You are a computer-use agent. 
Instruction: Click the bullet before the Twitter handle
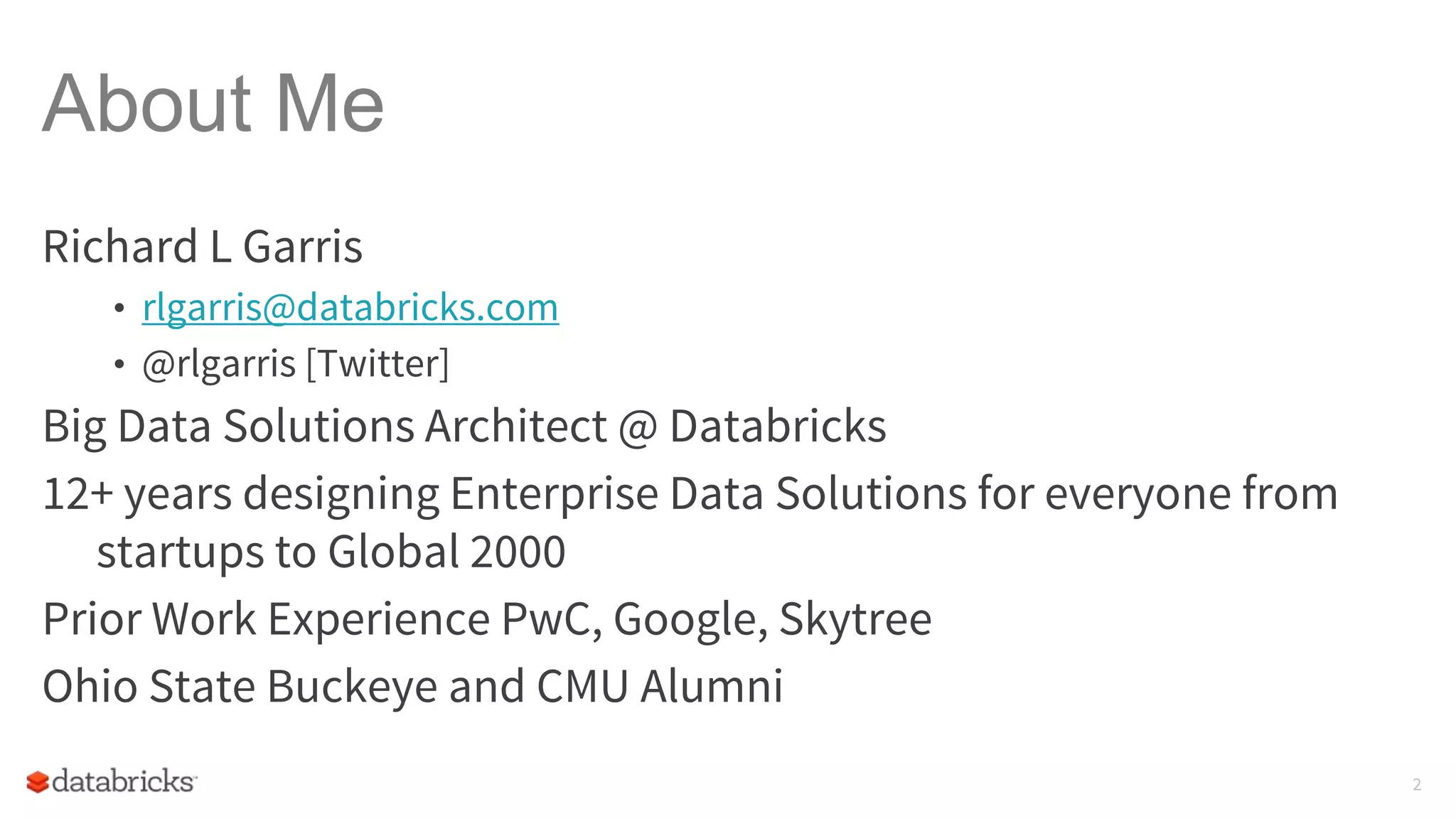point(119,365)
